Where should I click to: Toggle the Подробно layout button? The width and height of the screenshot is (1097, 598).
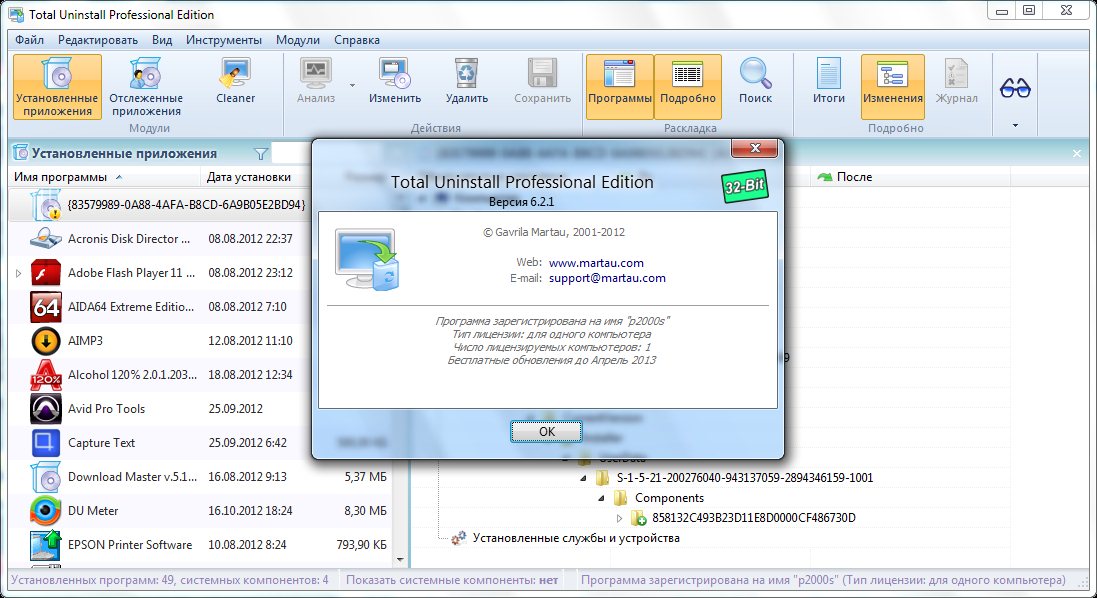688,86
